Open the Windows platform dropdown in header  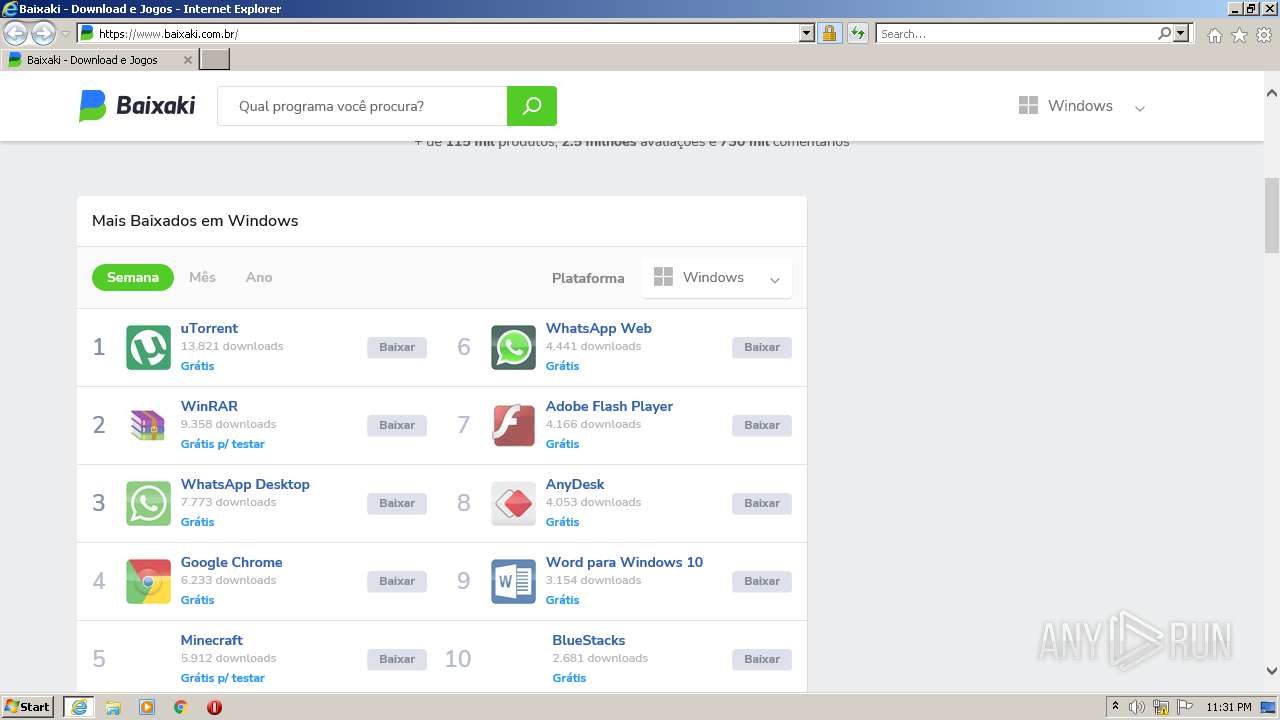pos(1082,106)
